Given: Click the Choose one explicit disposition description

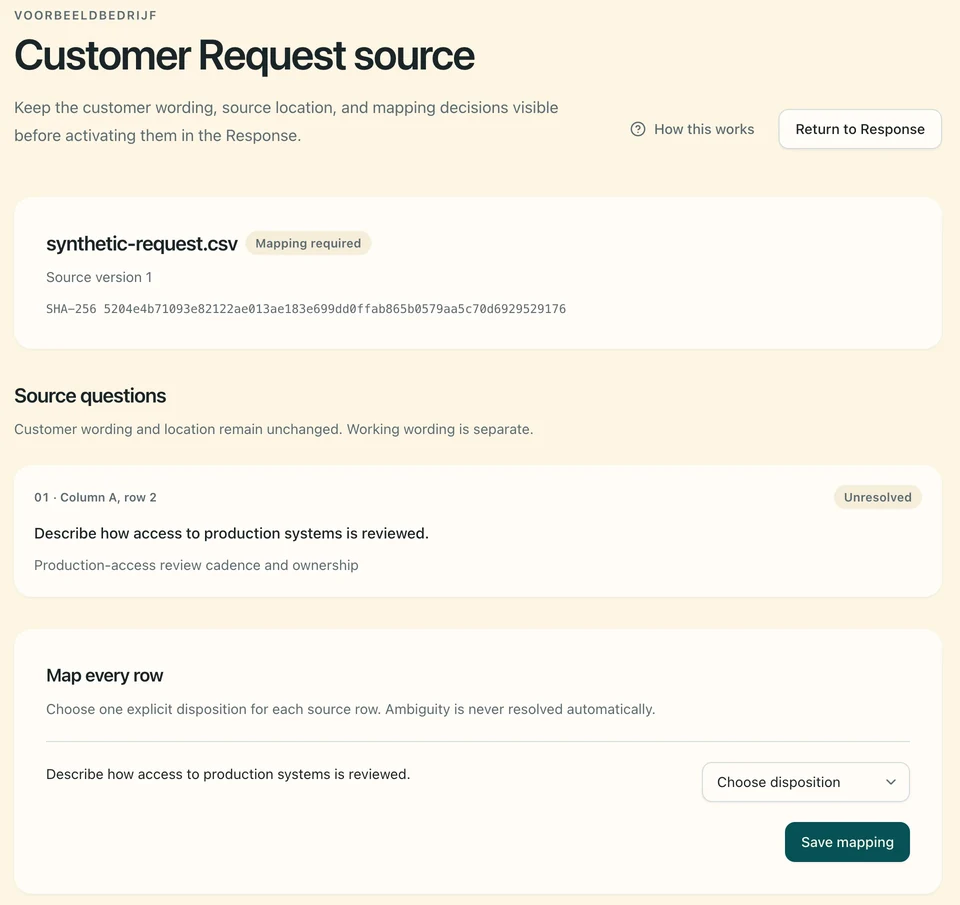Looking at the screenshot, I should (350, 709).
